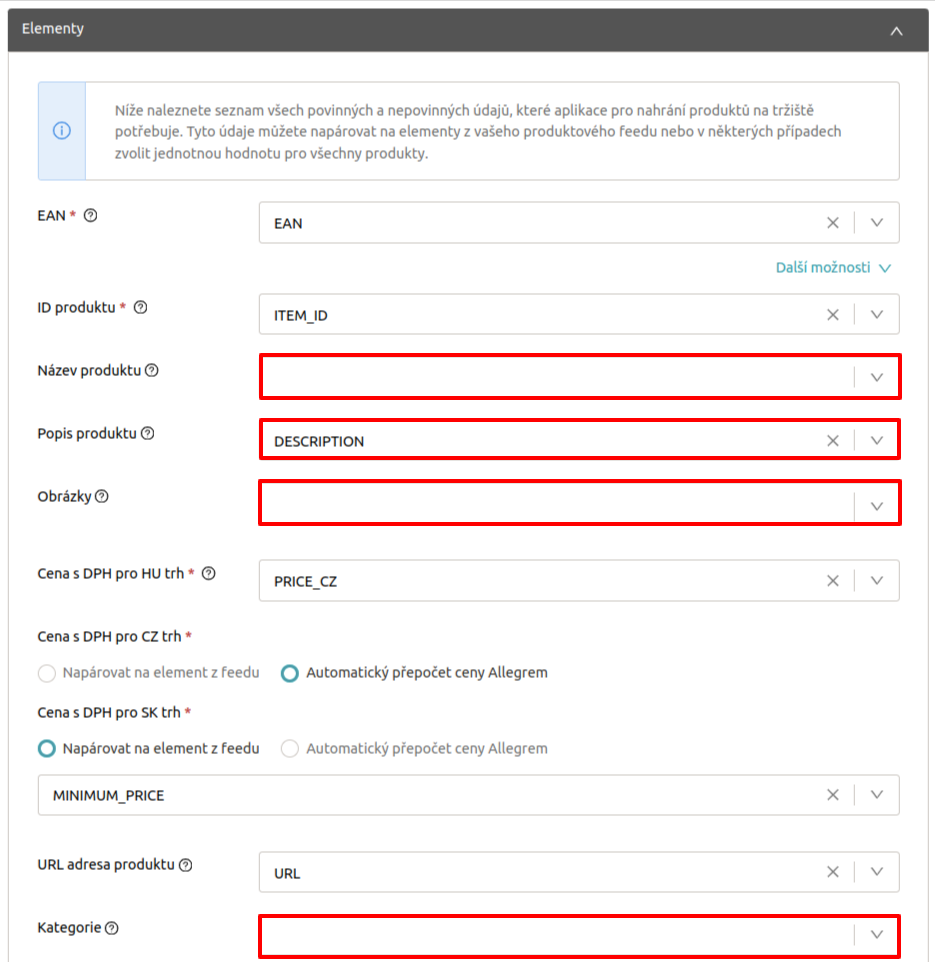Image resolution: width=935 pixels, height=962 pixels.
Task: Collapse the Elementy section header
Action: tap(896, 30)
